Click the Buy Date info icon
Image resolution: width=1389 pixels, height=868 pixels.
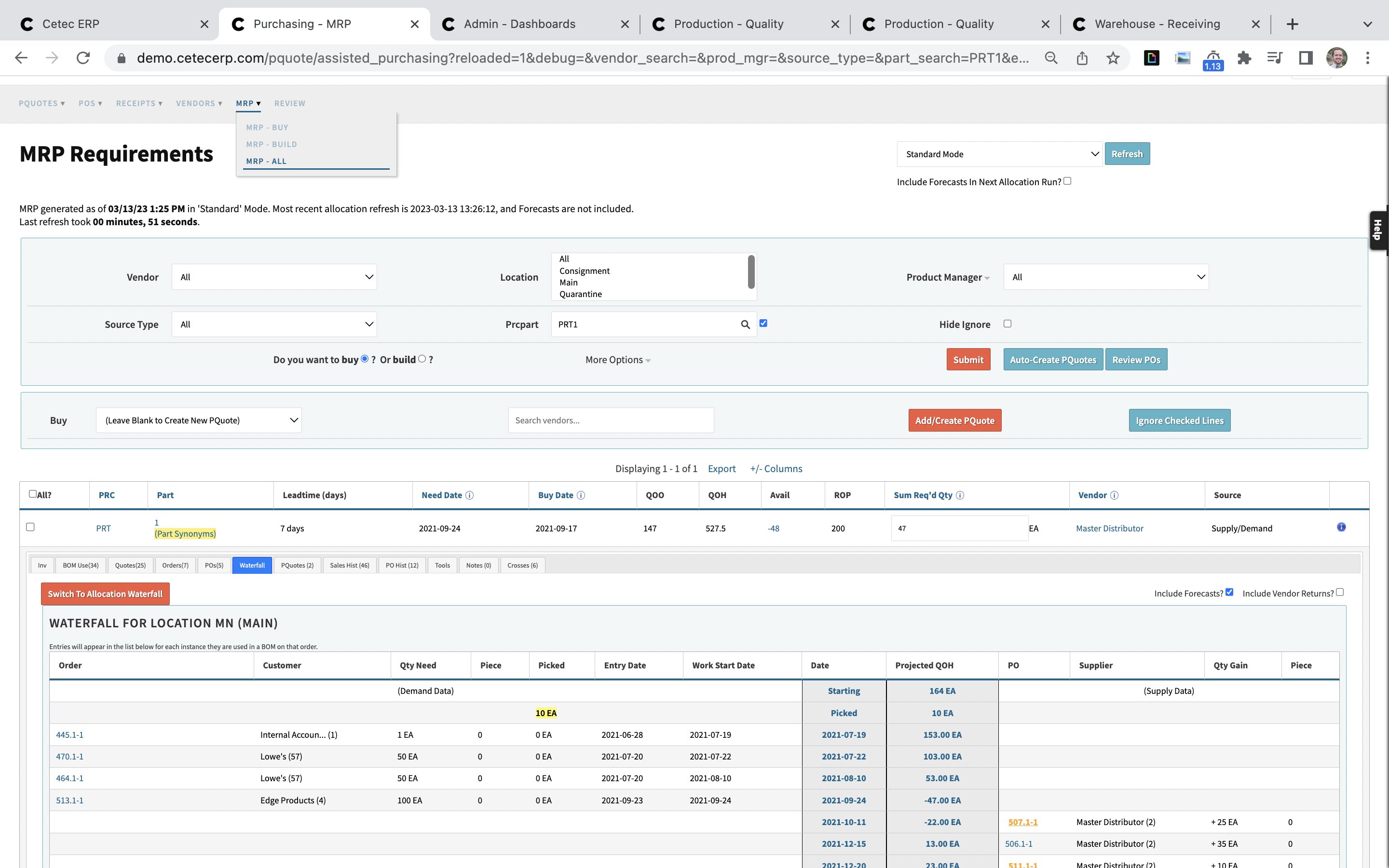point(581,495)
